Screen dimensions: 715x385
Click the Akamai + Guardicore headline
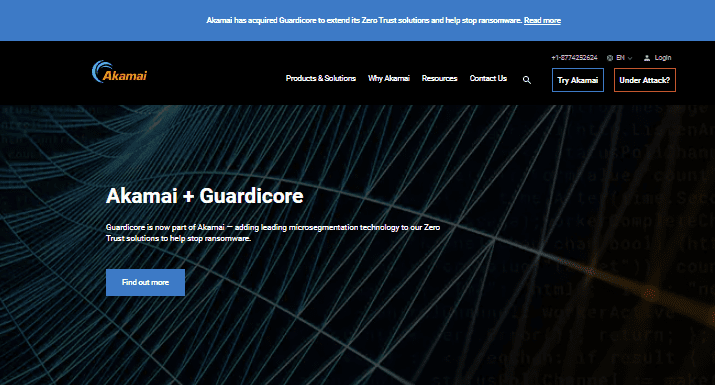pyautogui.click(x=204, y=196)
